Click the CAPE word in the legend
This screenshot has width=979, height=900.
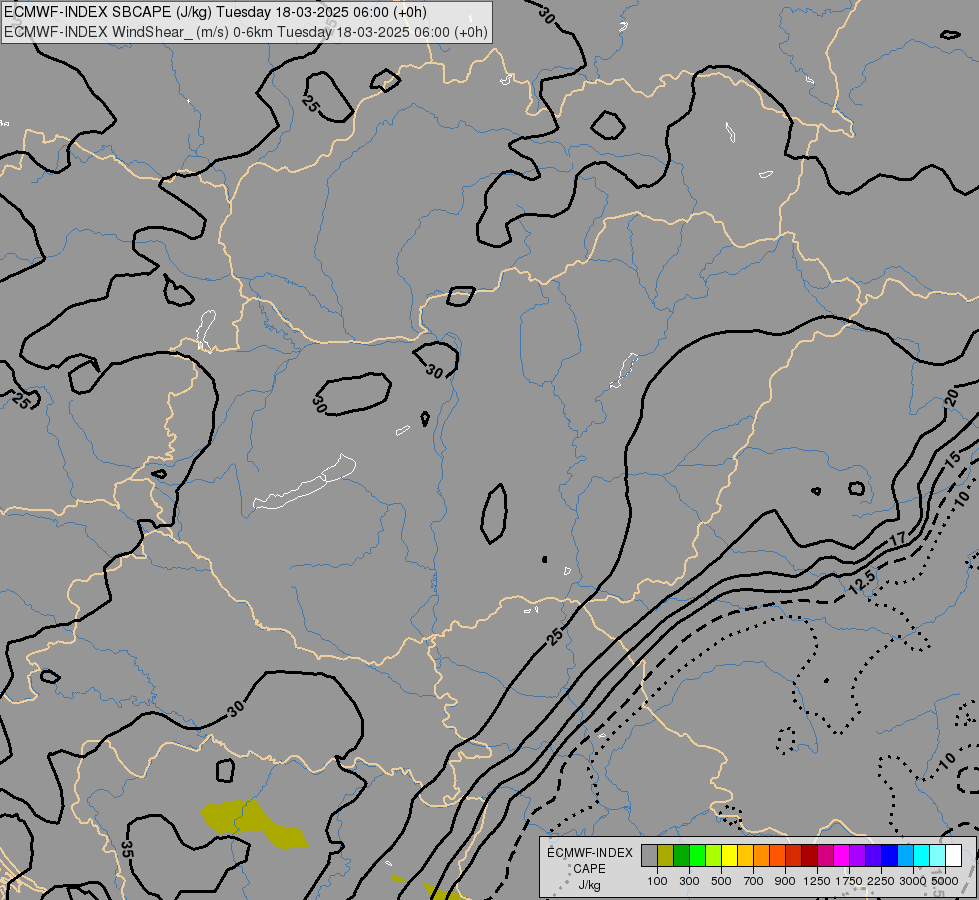pos(589,869)
